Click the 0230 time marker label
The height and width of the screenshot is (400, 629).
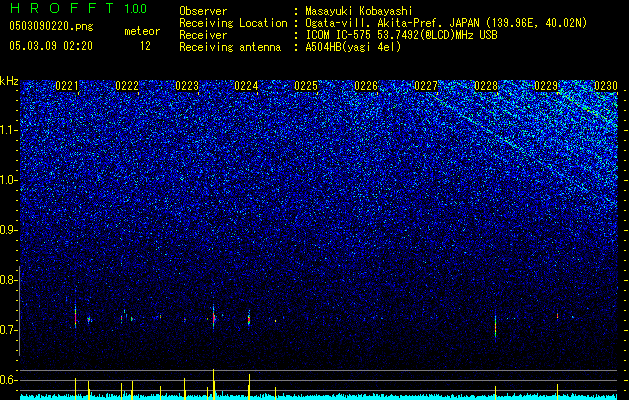606,86
